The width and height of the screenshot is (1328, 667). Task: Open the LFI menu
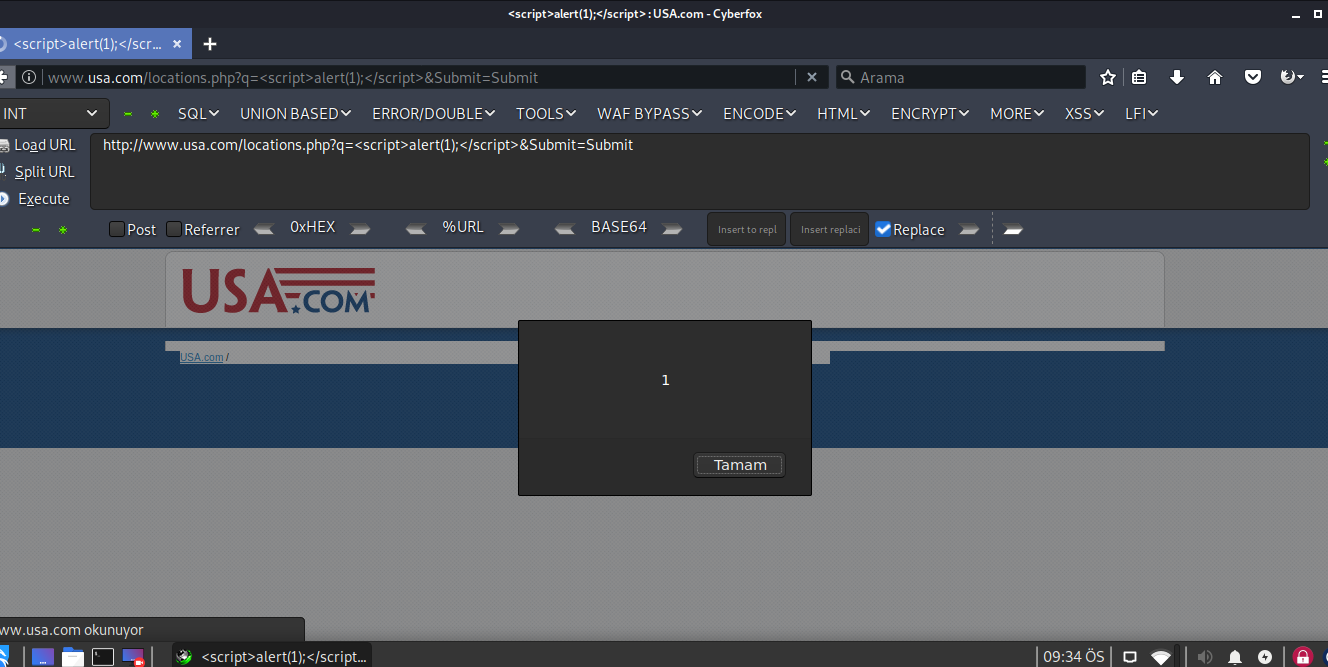pyautogui.click(x=1141, y=114)
